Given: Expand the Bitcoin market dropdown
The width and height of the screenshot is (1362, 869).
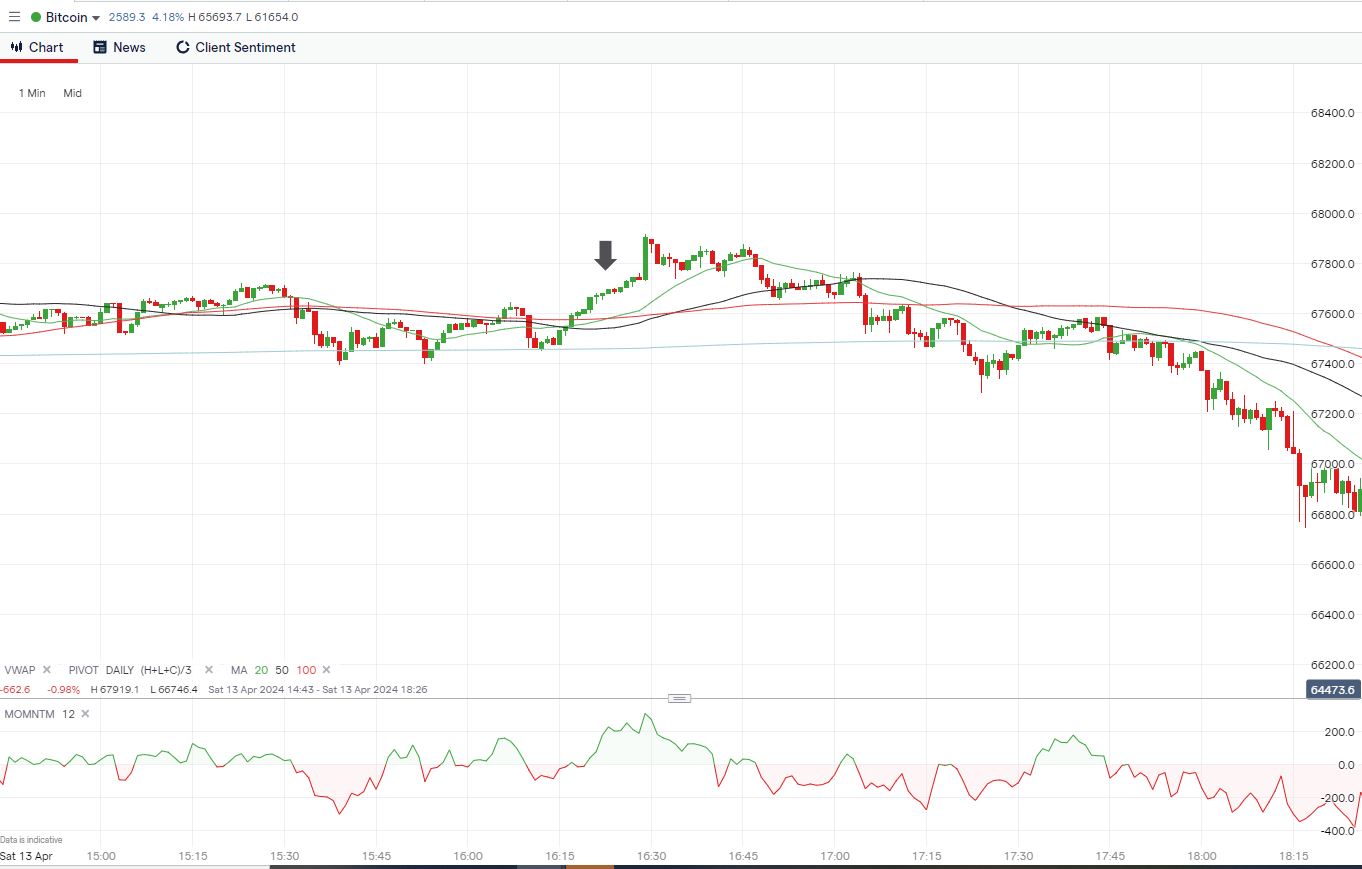Looking at the screenshot, I should click(x=96, y=18).
